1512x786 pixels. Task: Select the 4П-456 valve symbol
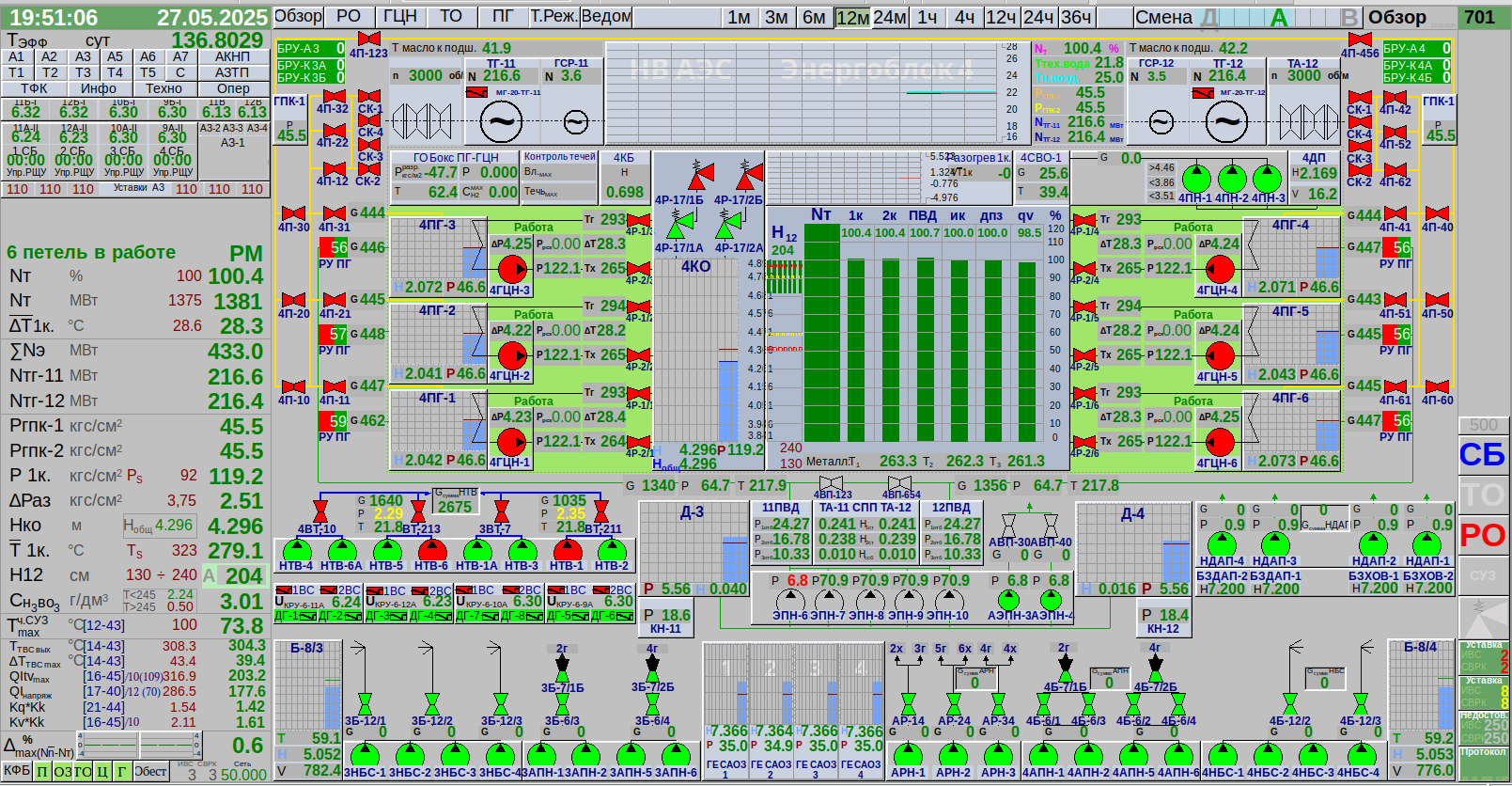(1359, 39)
